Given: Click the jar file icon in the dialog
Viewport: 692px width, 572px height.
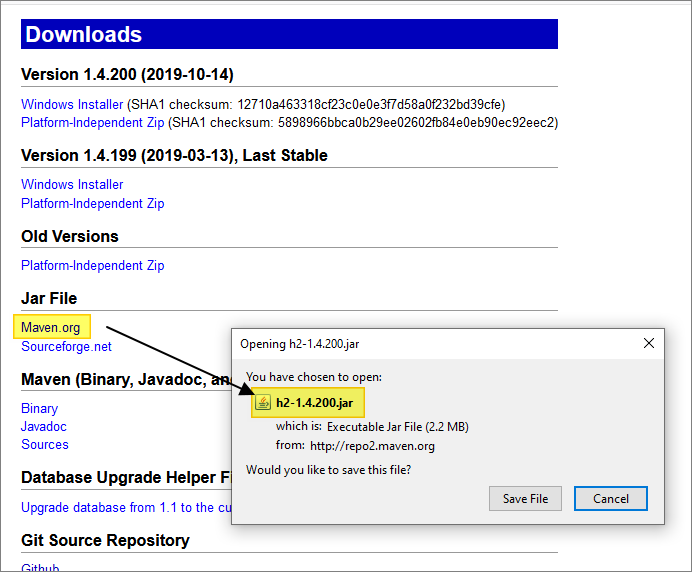Looking at the screenshot, I should (264, 403).
